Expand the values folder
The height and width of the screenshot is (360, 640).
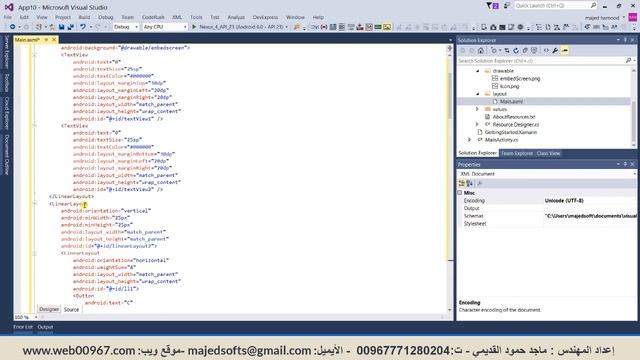[477, 109]
